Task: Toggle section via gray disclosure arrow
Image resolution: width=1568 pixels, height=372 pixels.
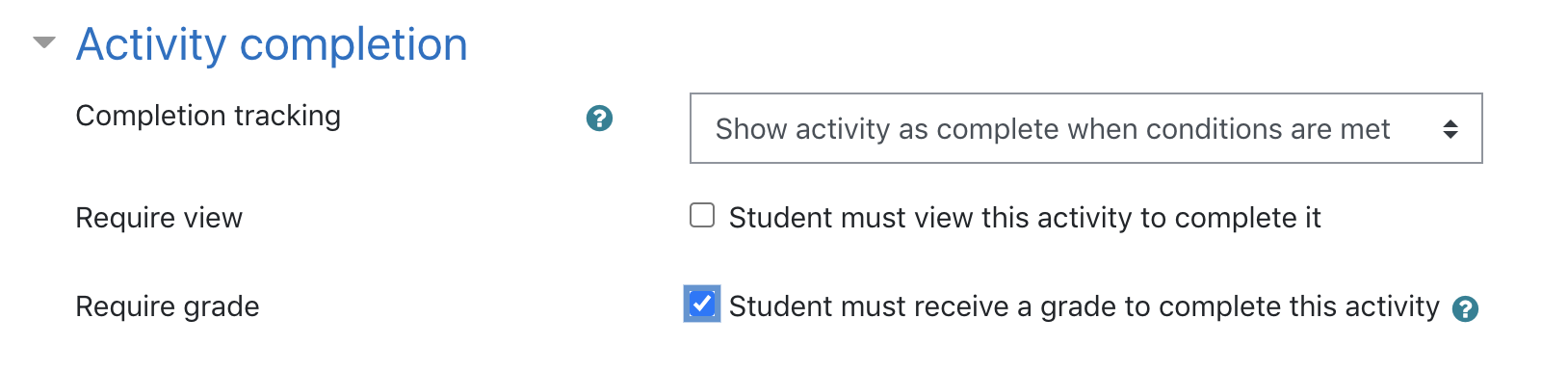Action: coord(44,43)
